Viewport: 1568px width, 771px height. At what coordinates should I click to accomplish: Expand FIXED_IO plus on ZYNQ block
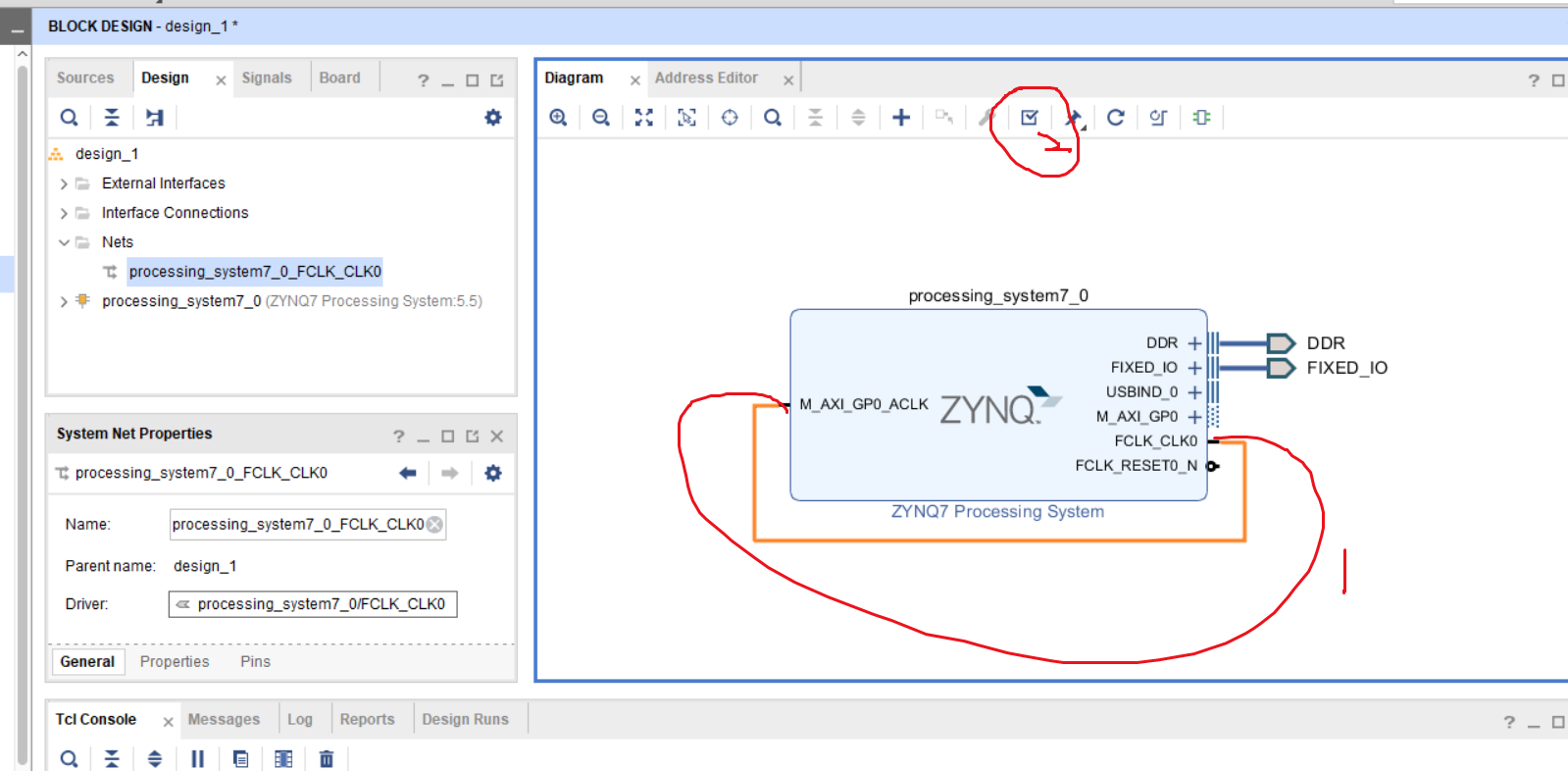click(x=1194, y=368)
